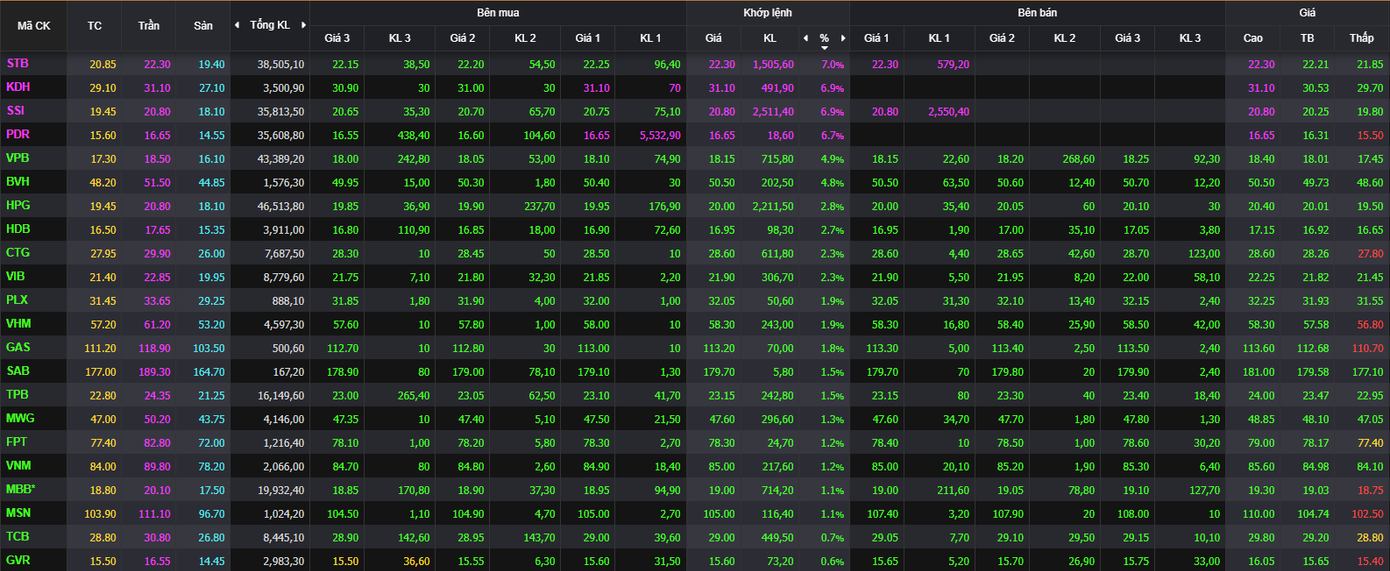Sort by the % column header
1390x571 pixels.
(x=824, y=38)
